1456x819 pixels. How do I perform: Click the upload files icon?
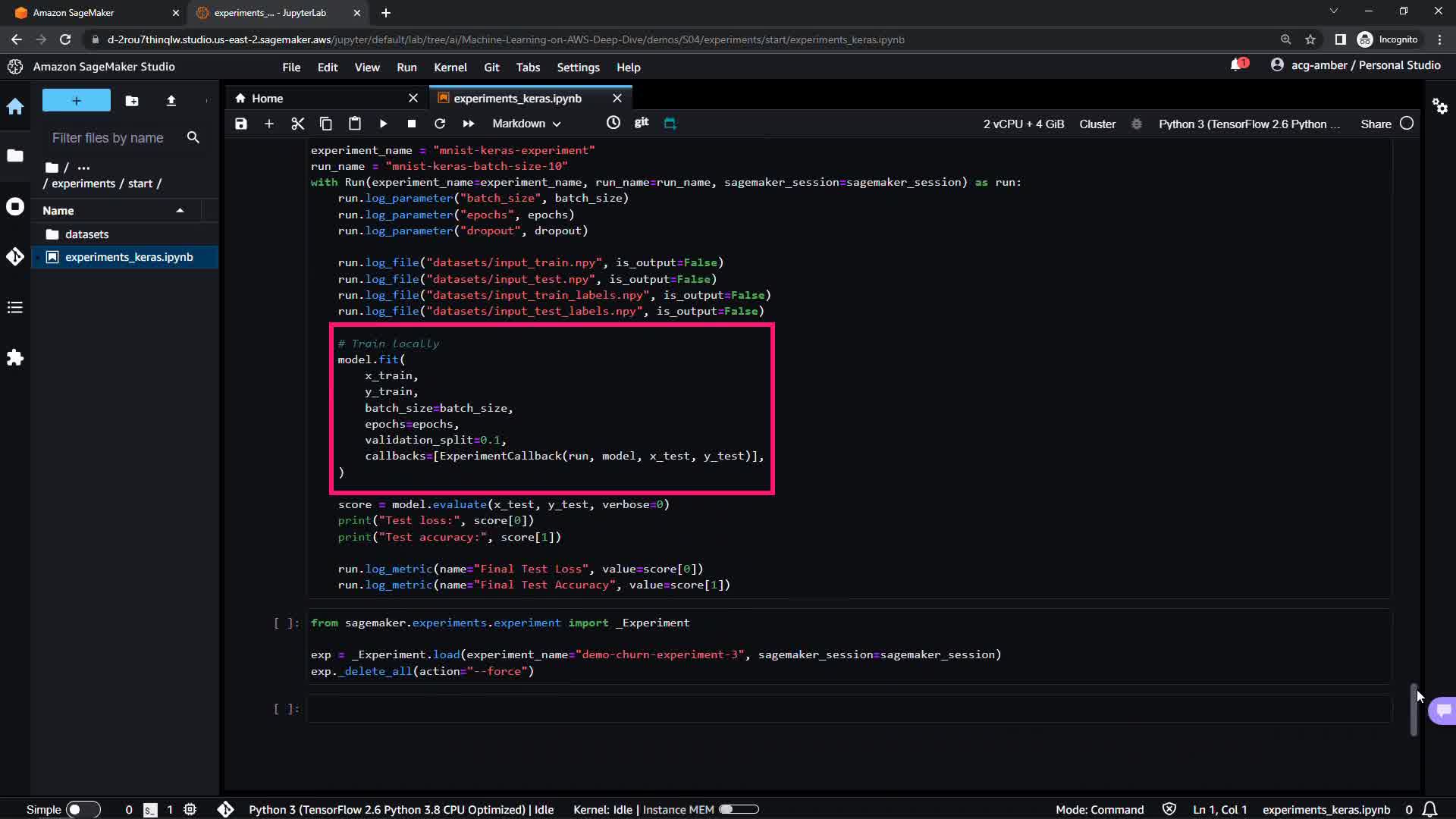point(171,101)
